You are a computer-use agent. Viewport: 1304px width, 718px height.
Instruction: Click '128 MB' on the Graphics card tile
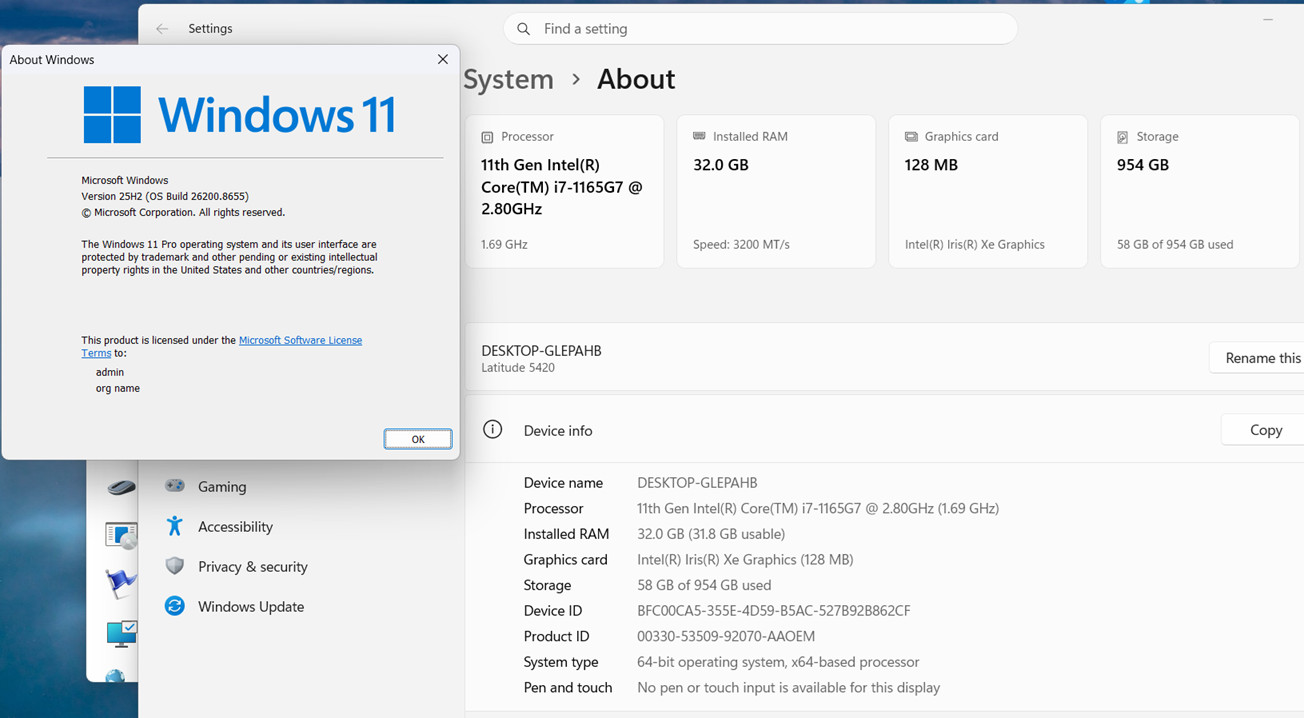(x=931, y=165)
